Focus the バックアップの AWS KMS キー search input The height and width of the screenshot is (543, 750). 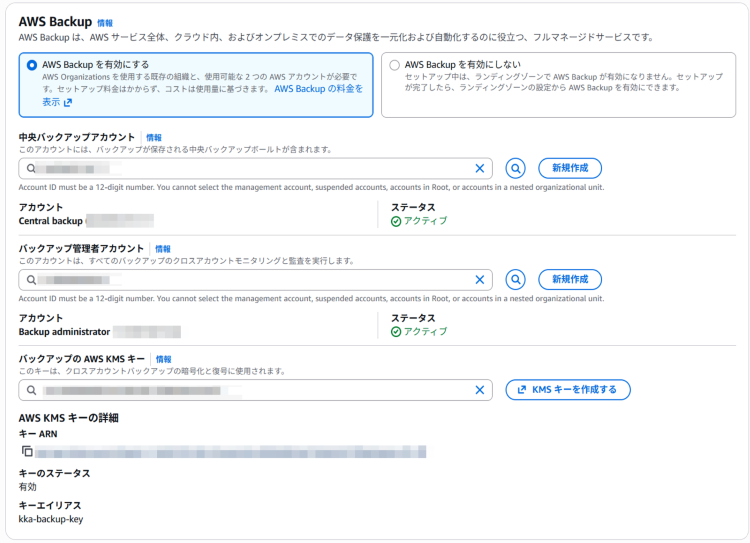click(255, 390)
